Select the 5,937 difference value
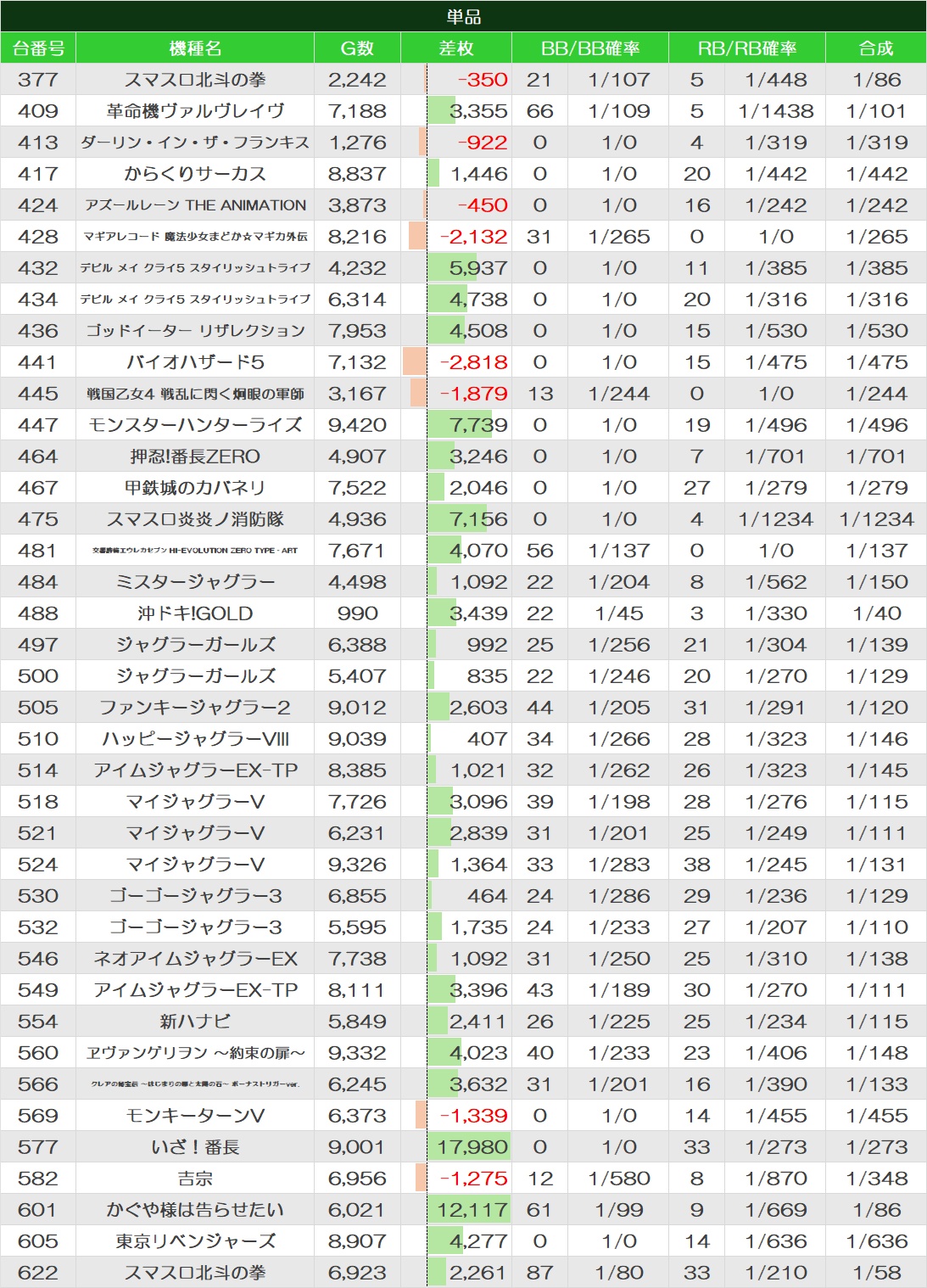The width and height of the screenshot is (927, 1288). [x=478, y=268]
